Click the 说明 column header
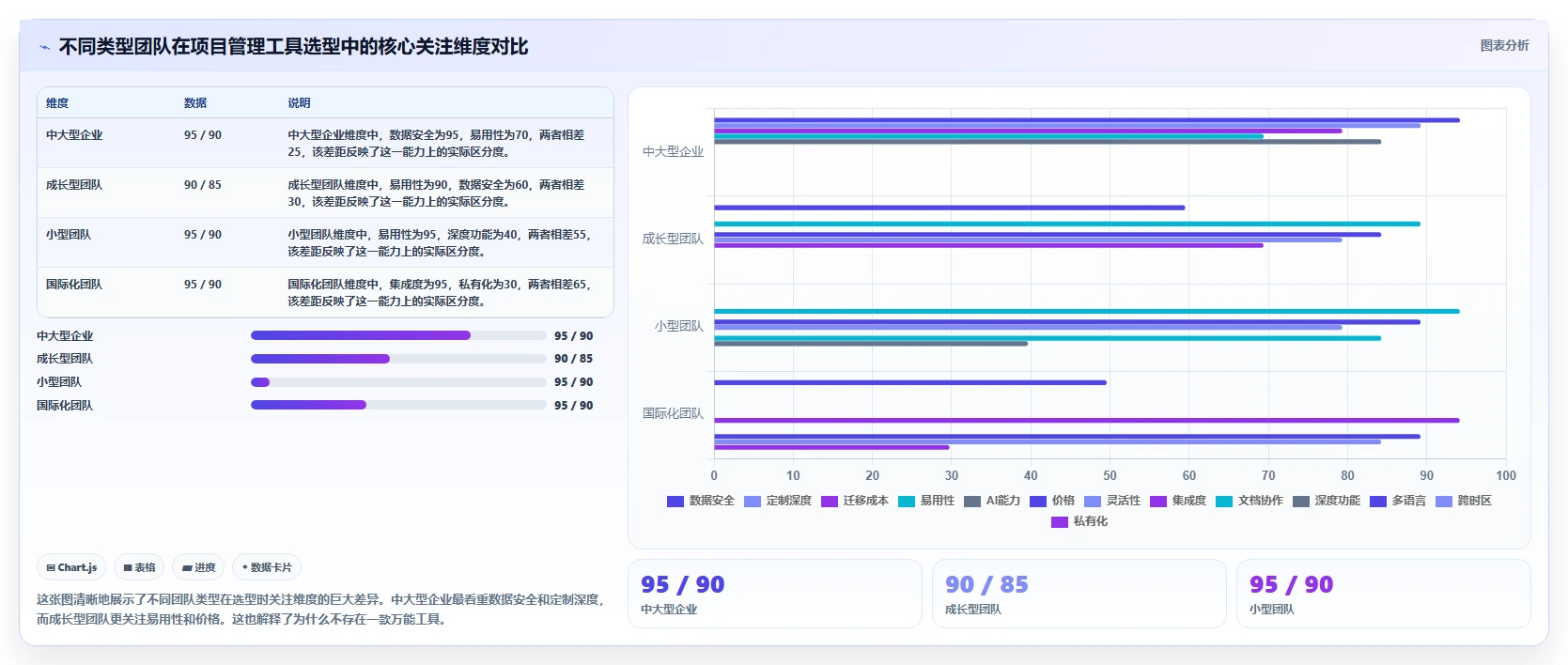 point(299,103)
